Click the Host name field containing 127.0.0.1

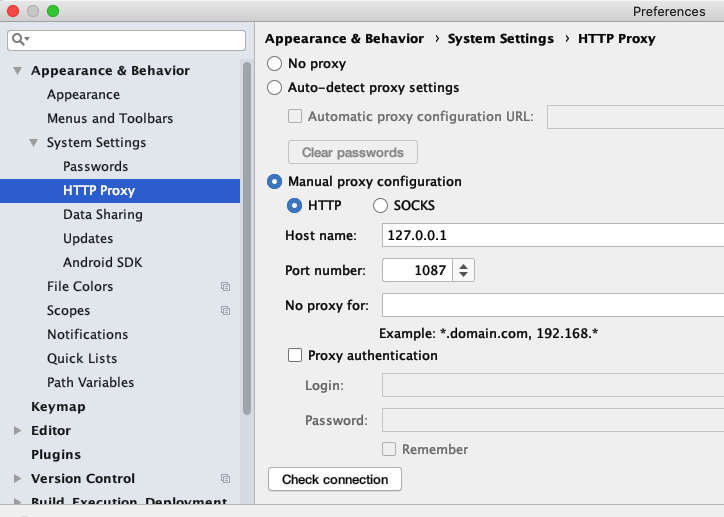pos(553,235)
